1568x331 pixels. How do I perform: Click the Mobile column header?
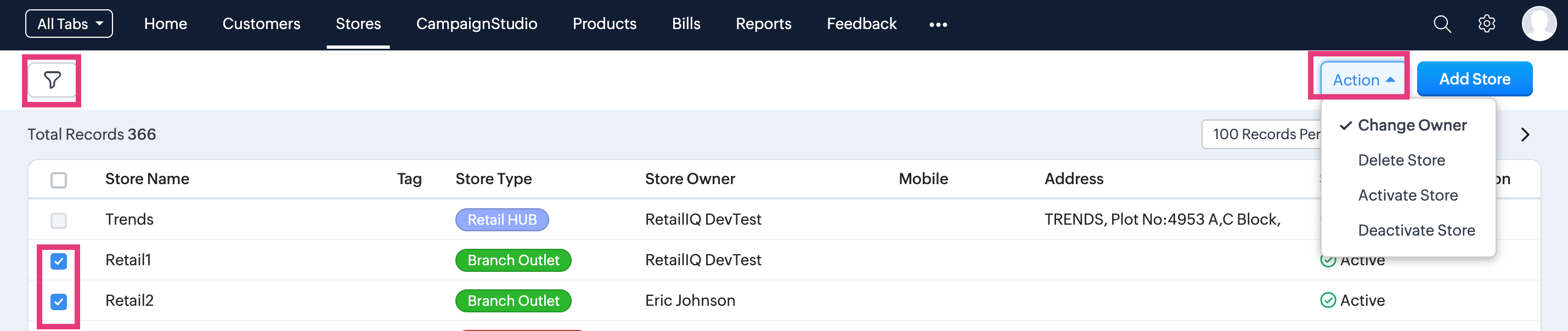tap(923, 179)
